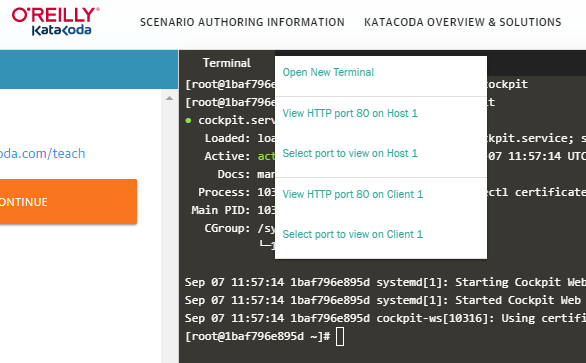Open Katacoda Overview & Solutions menu
The height and width of the screenshot is (363, 586).
click(463, 22)
